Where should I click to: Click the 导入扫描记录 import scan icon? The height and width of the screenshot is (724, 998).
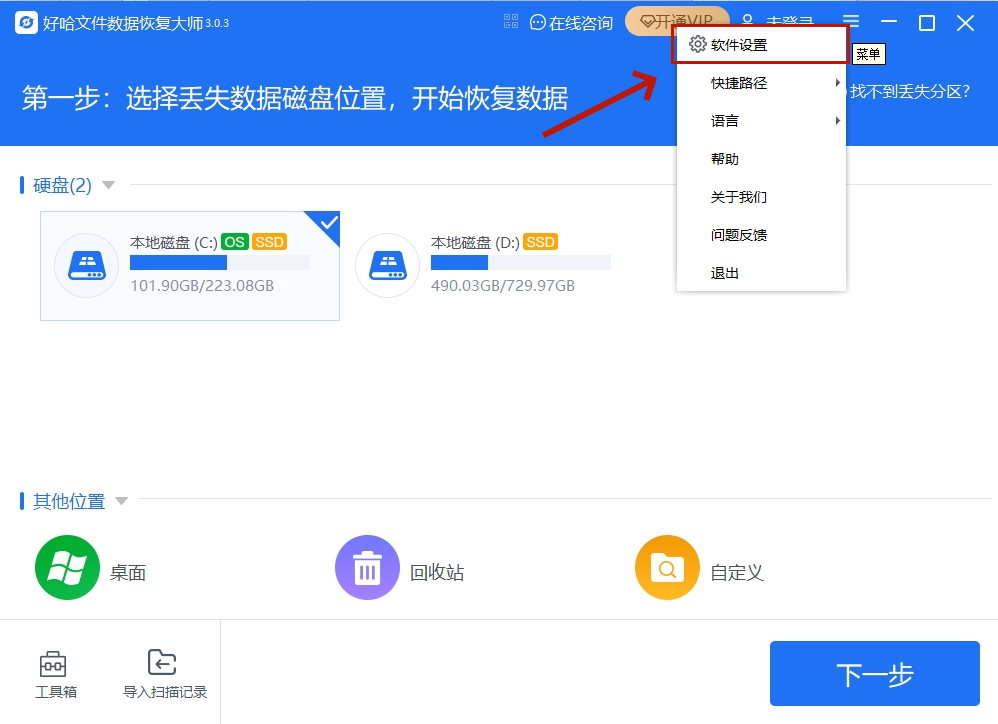point(162,663)
